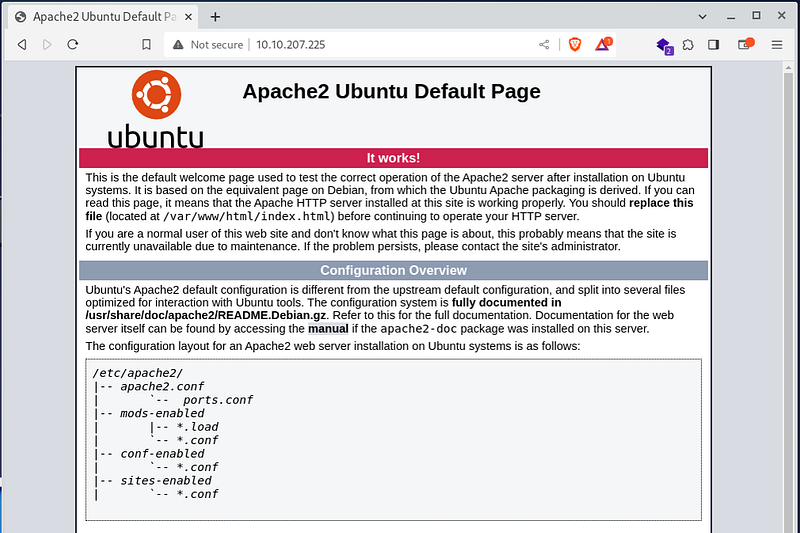The width and height of the screenshot is (800, 533).
Task: Click the 'Not secure' label
Action: point(217,45)
